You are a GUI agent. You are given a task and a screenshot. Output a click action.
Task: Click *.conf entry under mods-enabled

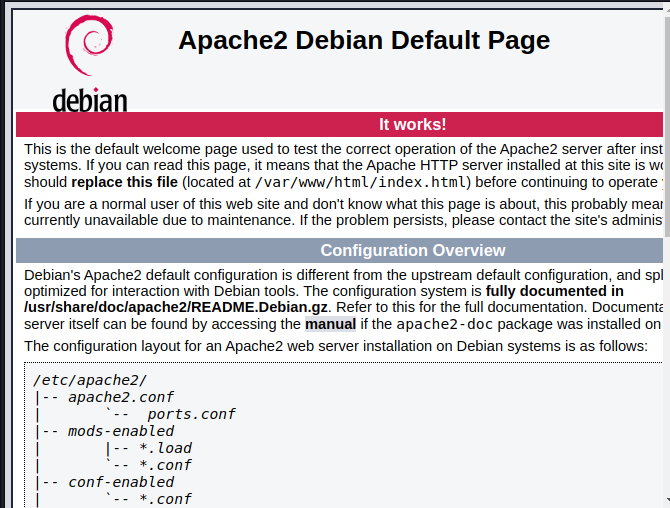(165, 465)
